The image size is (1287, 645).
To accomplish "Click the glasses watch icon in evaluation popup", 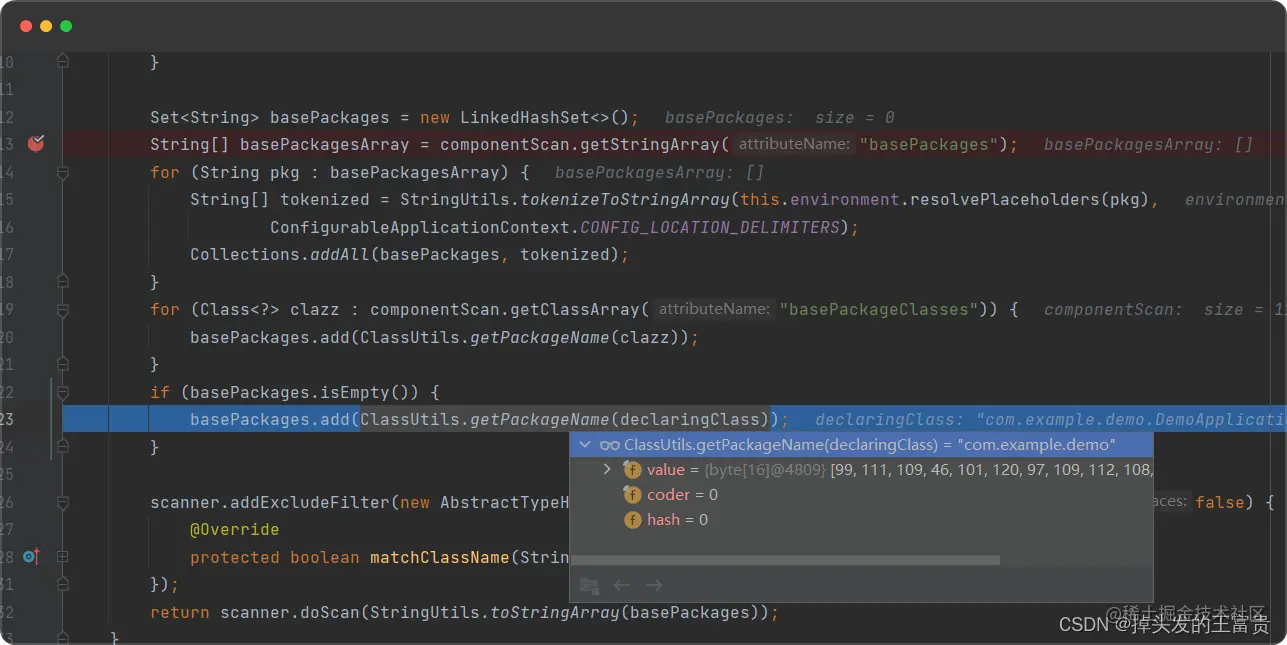I will (609, 444).
